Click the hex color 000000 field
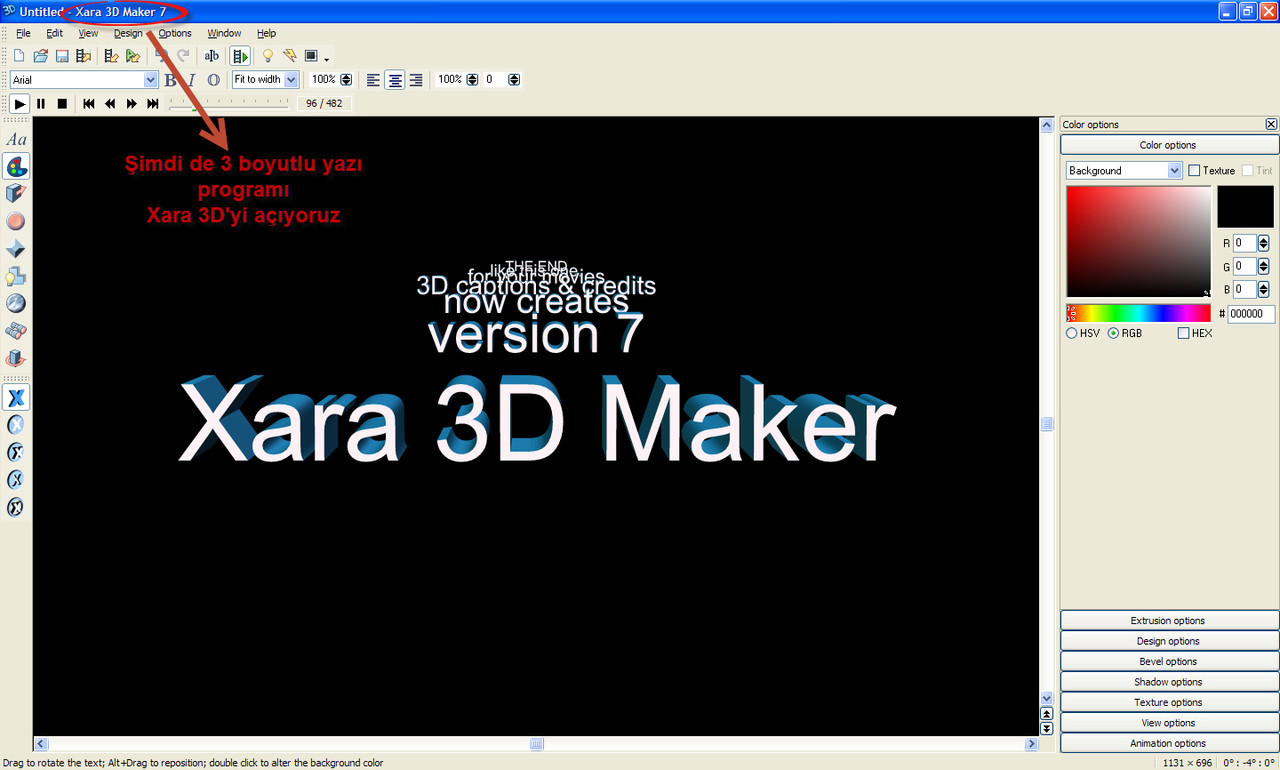 point(1252,313)
